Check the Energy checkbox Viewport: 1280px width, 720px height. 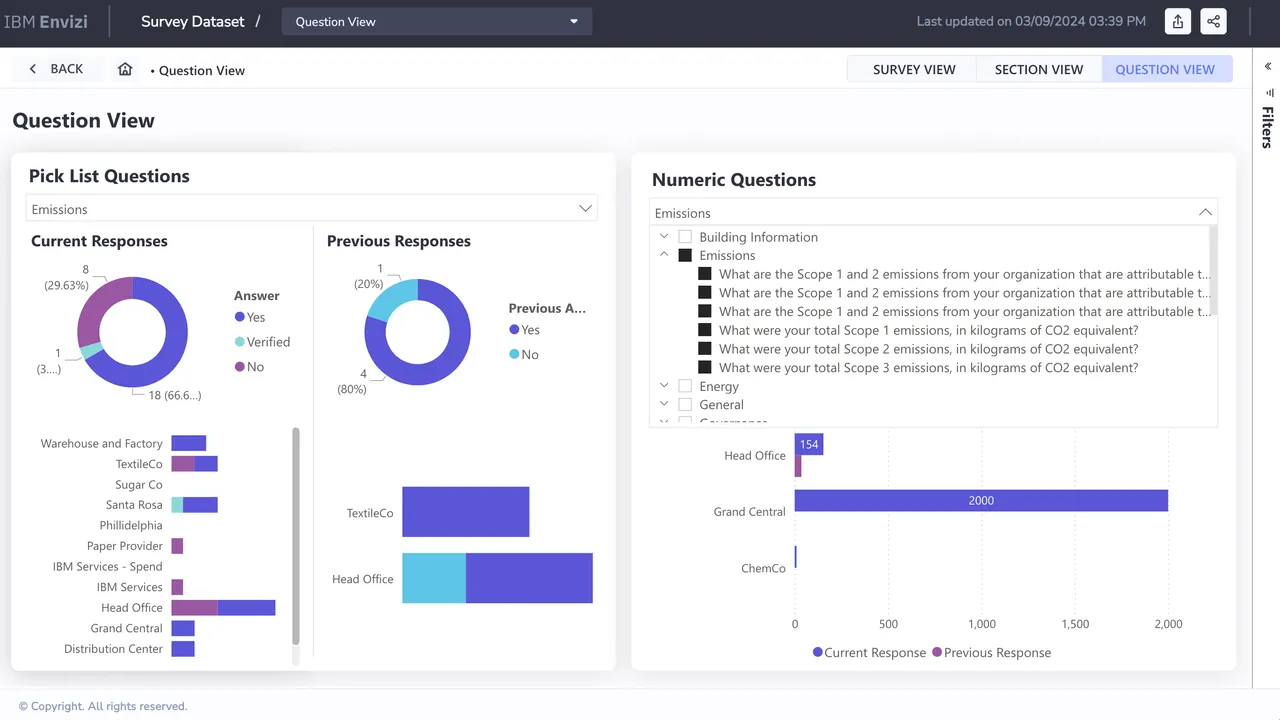click(x=685, y=386)
